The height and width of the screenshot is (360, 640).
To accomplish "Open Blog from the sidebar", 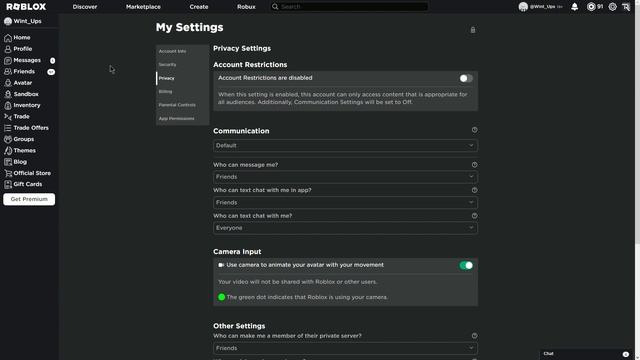I will click(16, 162).
